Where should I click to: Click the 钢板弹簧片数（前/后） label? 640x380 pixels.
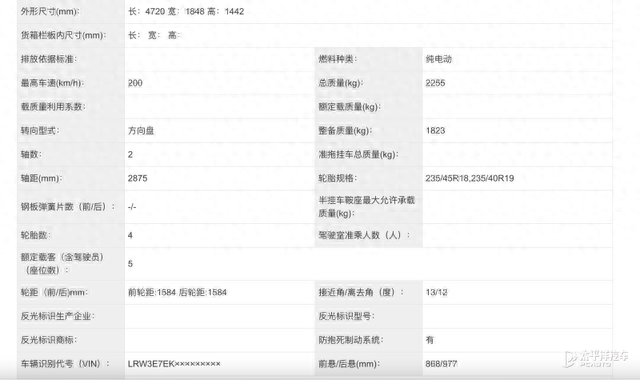(x=68, y=207)
